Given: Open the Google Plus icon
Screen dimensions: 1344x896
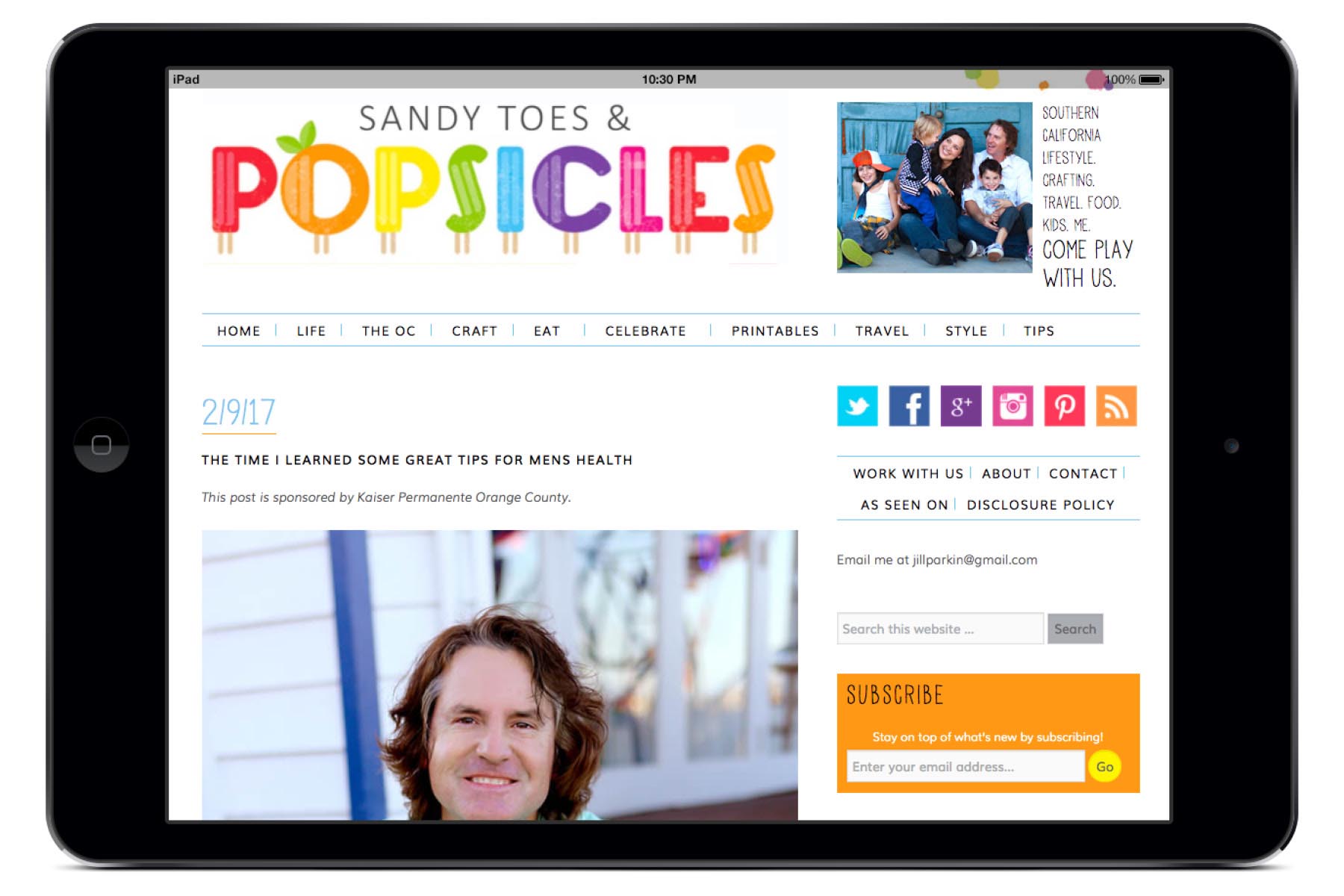Looking at the screenshot, I should pyautogui.click(x=961, y=406).
